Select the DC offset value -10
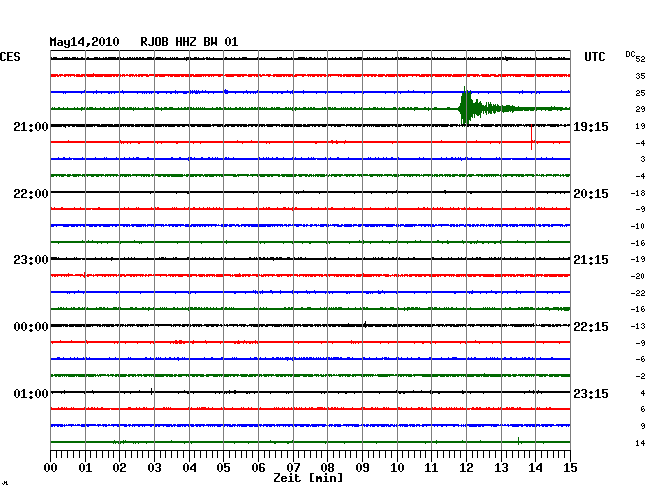This screenshot has width=650, height=494. (x=638, y=226)
